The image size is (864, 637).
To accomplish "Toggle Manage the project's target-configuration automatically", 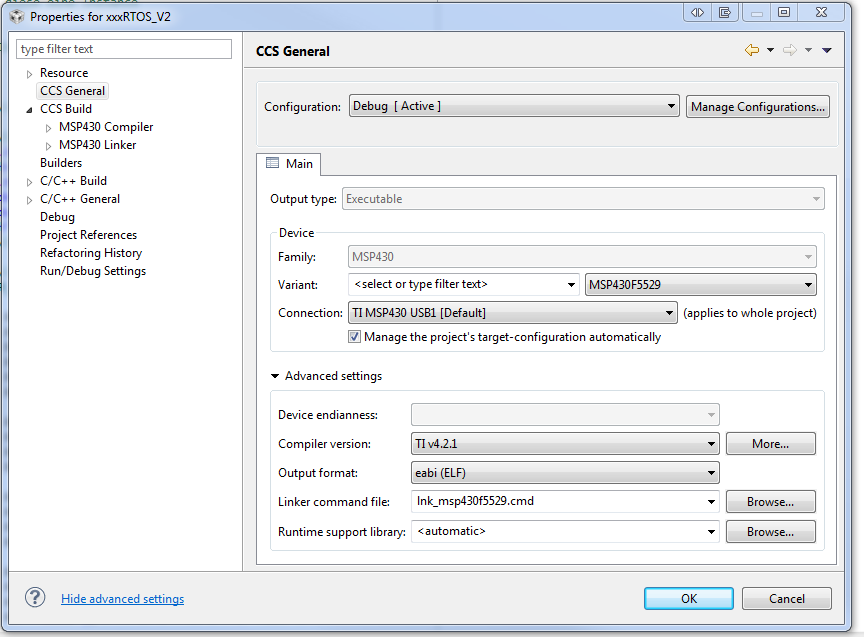I will [354, 337].
